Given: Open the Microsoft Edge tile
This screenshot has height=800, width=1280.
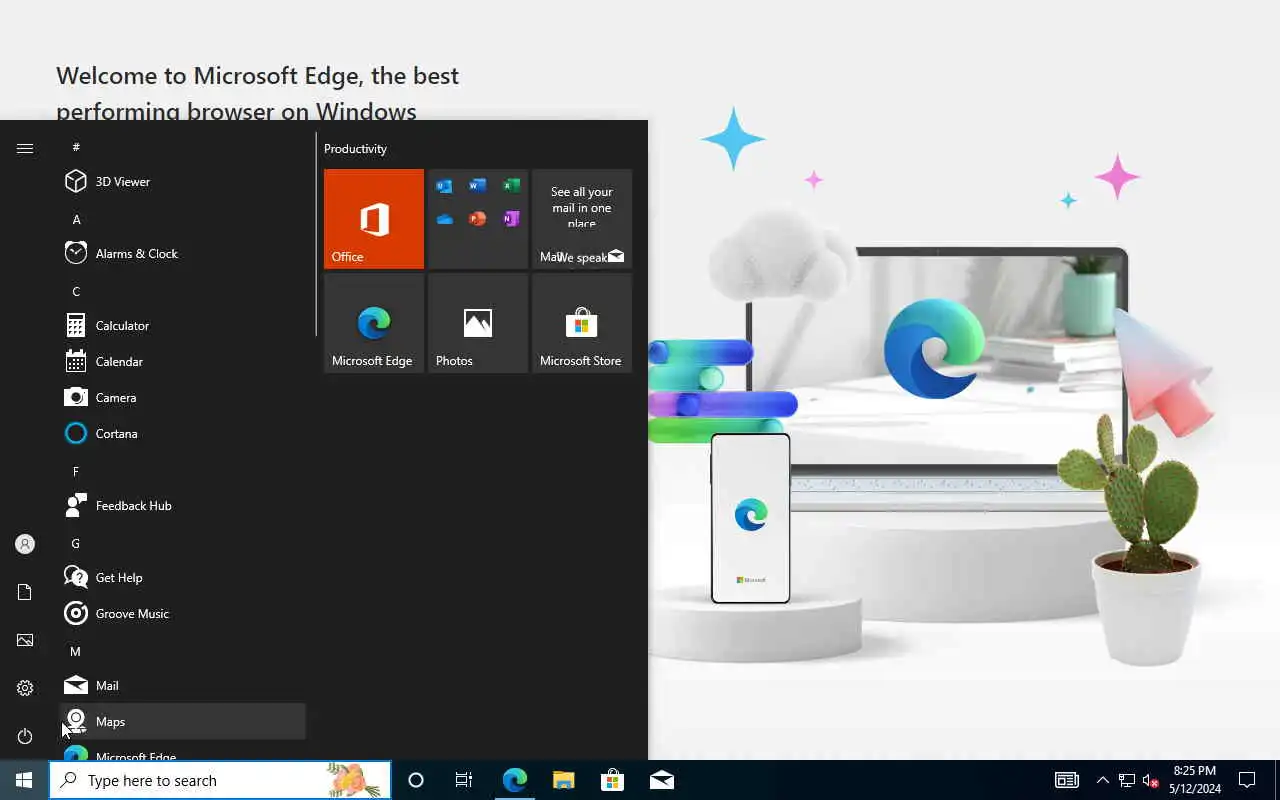Looking at the screenshot, I should click(x=374, y=323).
